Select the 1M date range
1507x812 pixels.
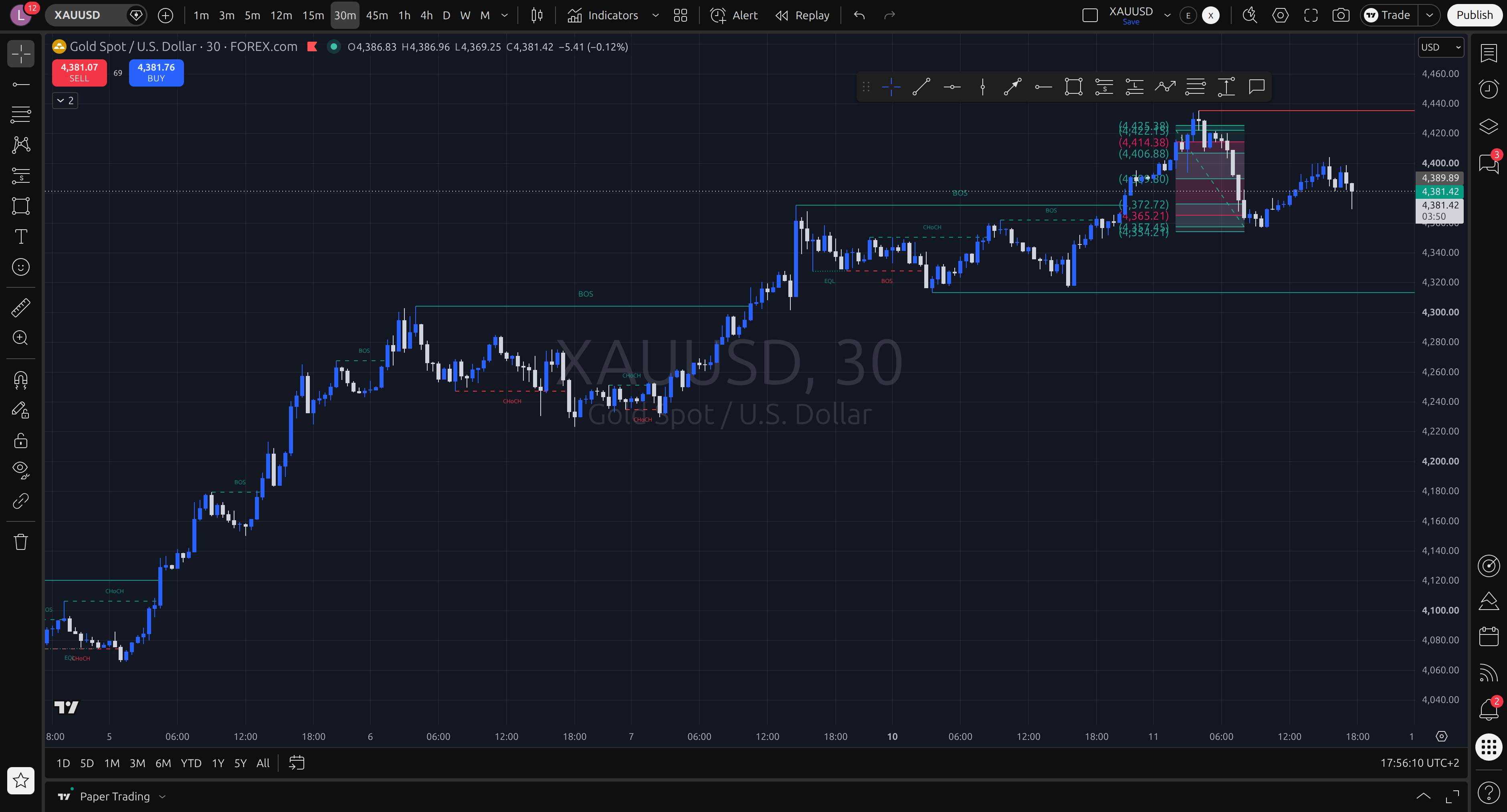coord(112,763)
